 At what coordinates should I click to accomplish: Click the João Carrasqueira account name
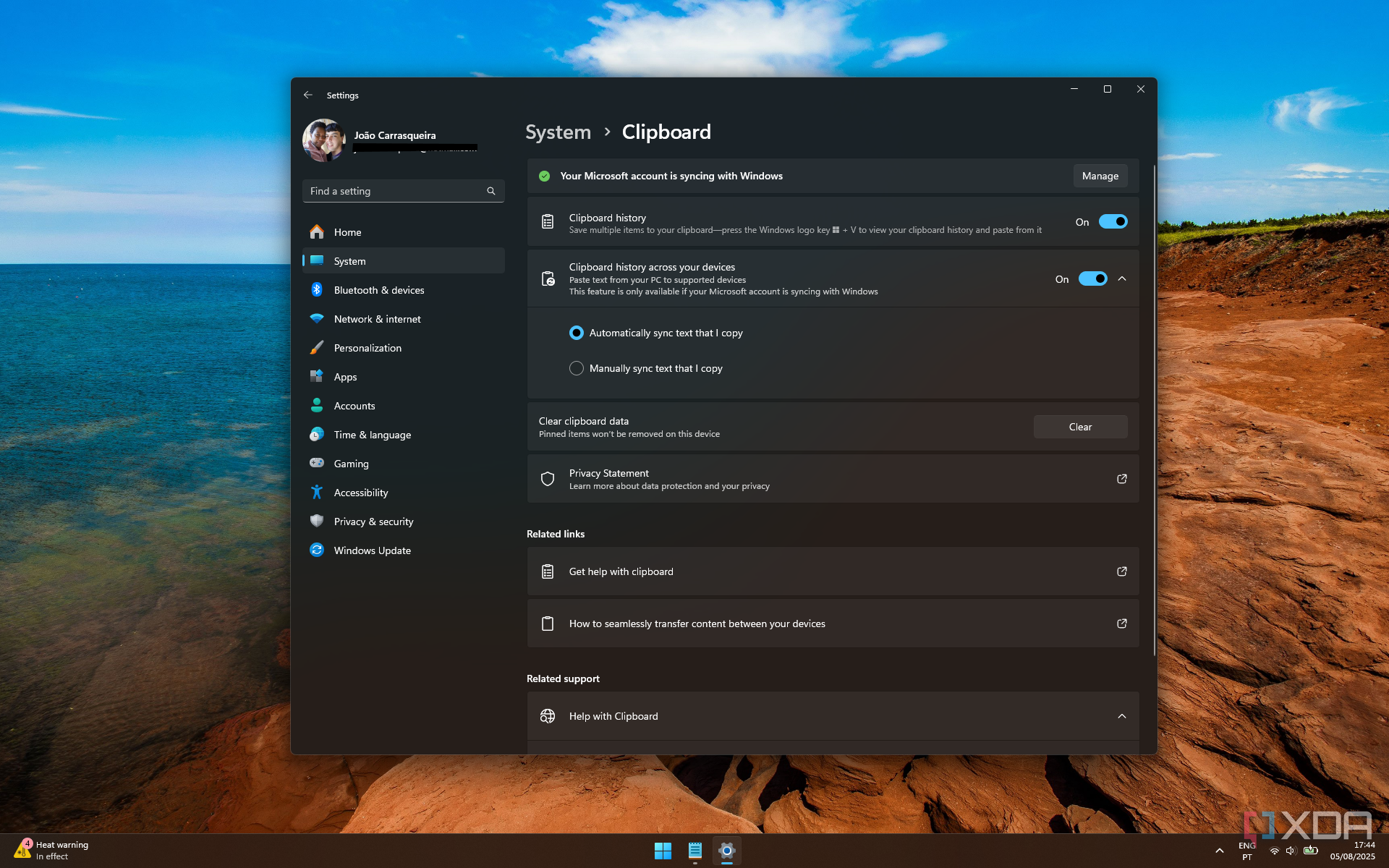pos(395,135)
